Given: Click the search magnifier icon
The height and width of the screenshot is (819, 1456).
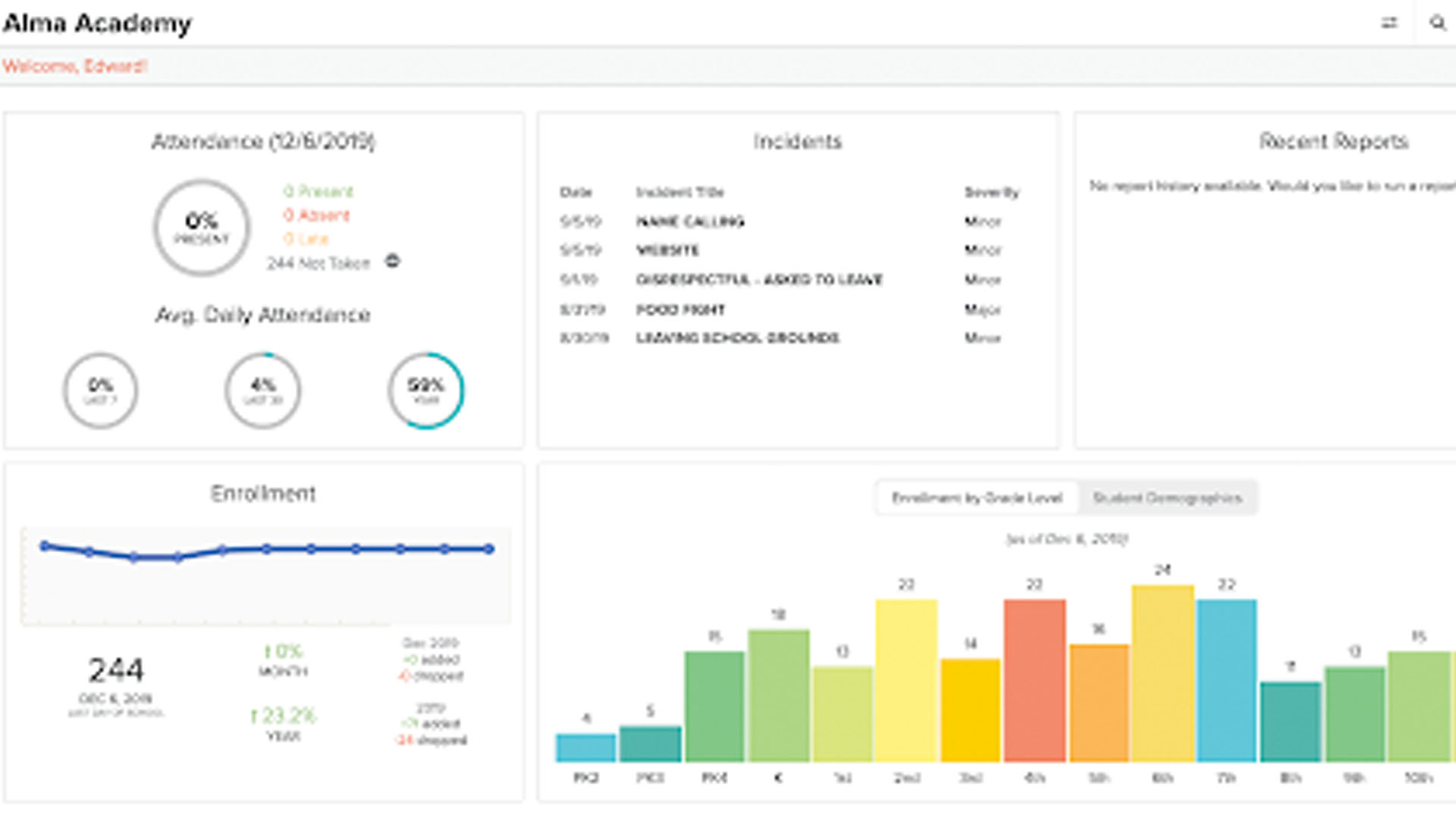Looking at the screenshot, I should 1437,23.
